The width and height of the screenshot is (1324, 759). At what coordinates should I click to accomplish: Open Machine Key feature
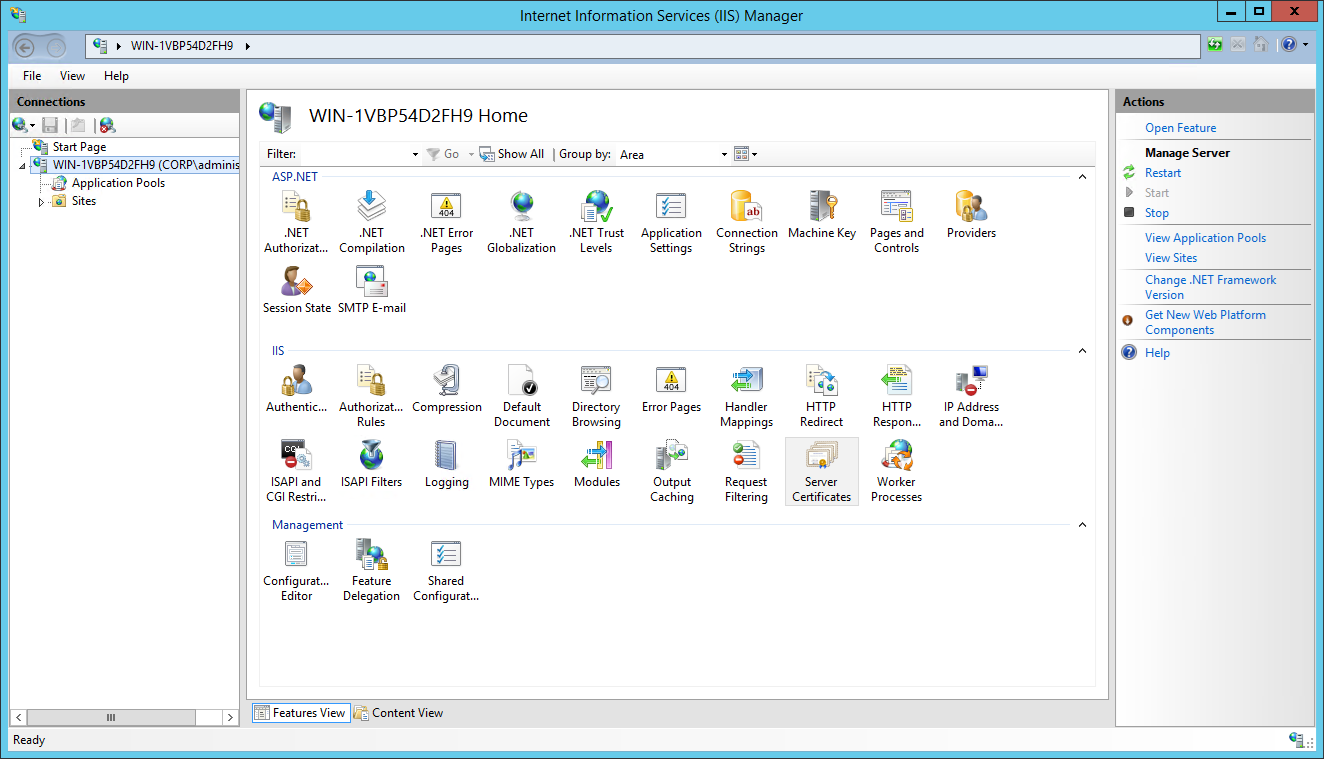click(x=822, y=215)
